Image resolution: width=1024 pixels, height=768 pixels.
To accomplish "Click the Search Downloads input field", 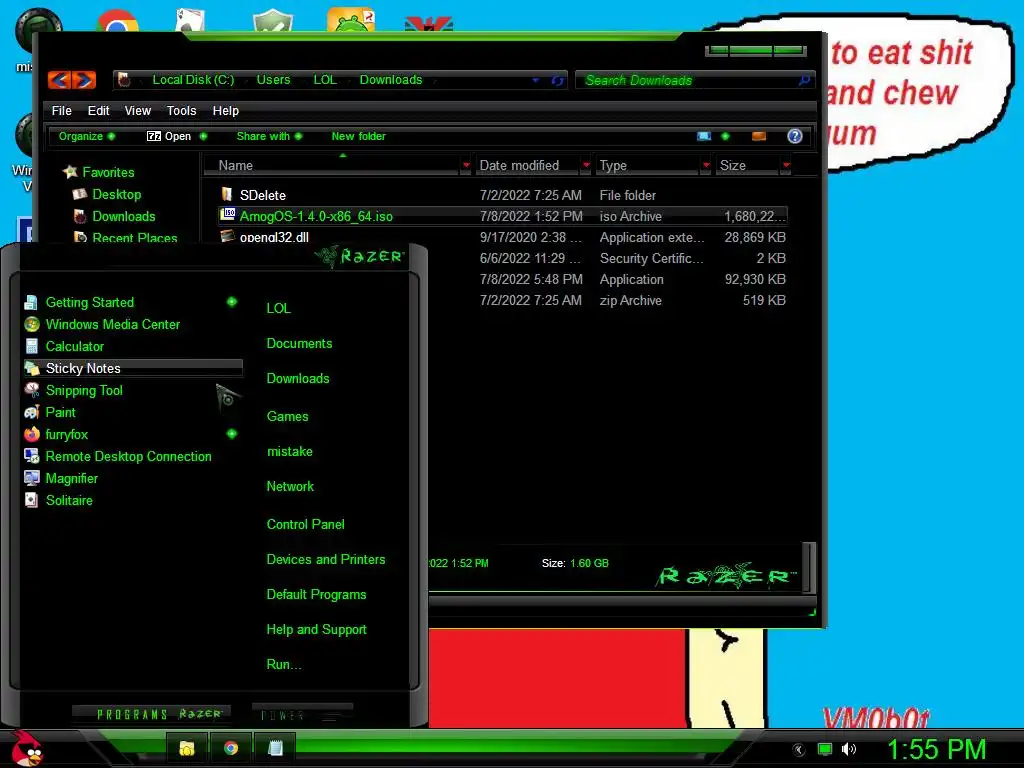I will click(695, 80).
